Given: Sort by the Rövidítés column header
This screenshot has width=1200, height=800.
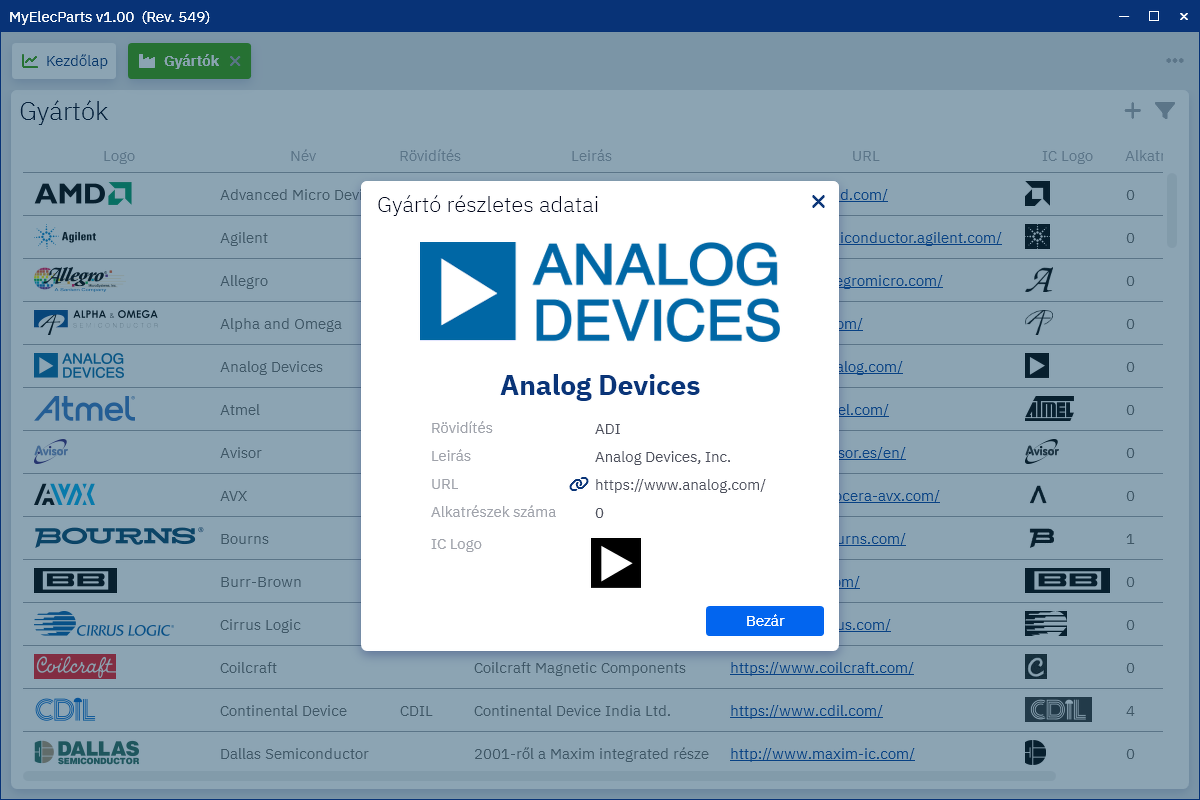Looking at the screenshot, I should click(430, 156).
